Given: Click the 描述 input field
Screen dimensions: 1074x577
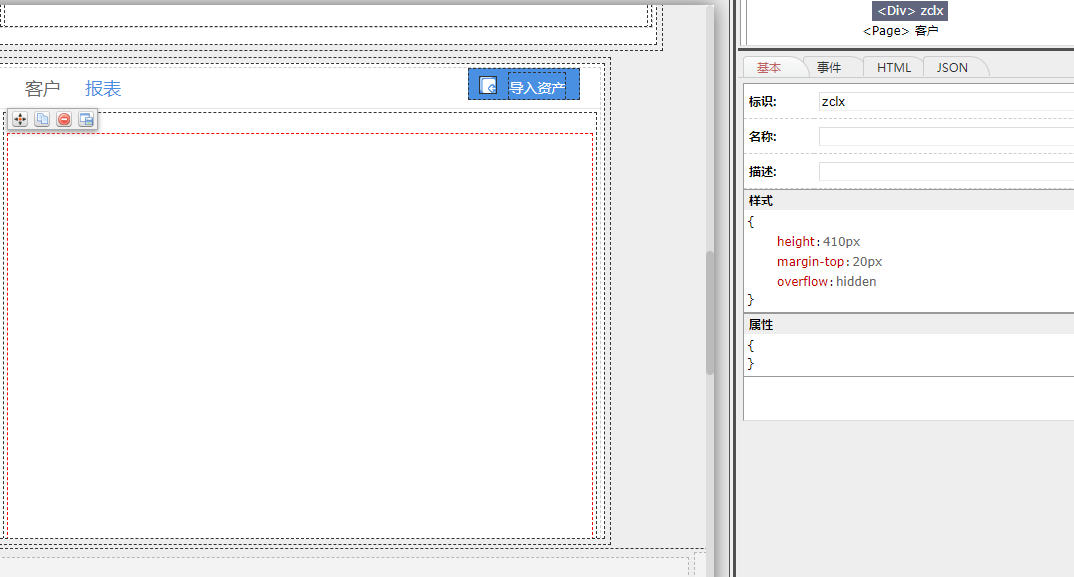Looking at the screenshot, I should [x=947, y=171].
